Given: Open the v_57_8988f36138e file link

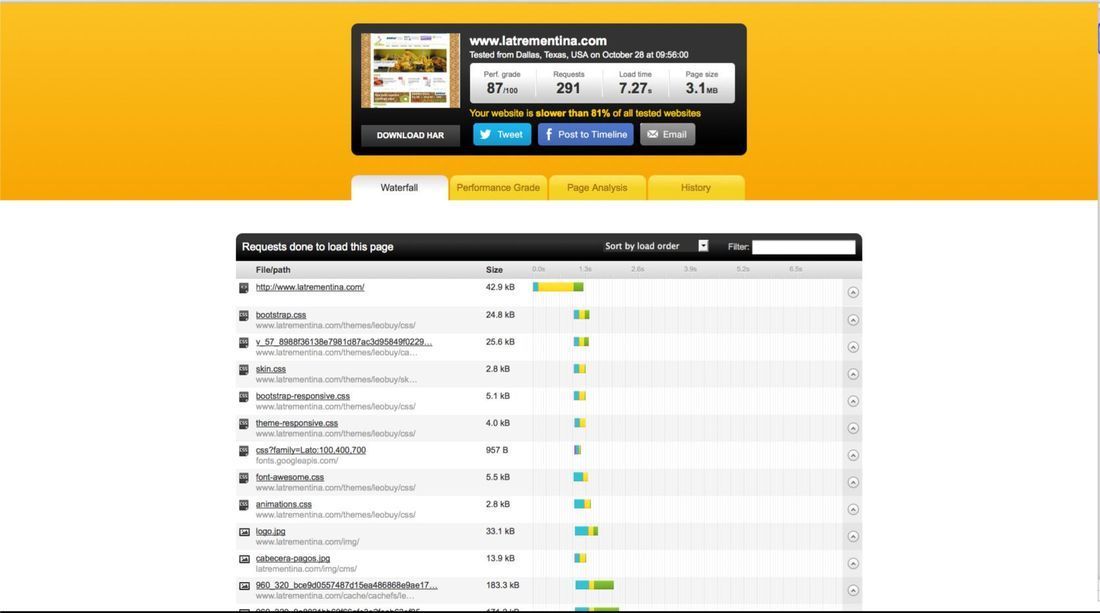Looking at the screenshot, I should click(344, 342).
